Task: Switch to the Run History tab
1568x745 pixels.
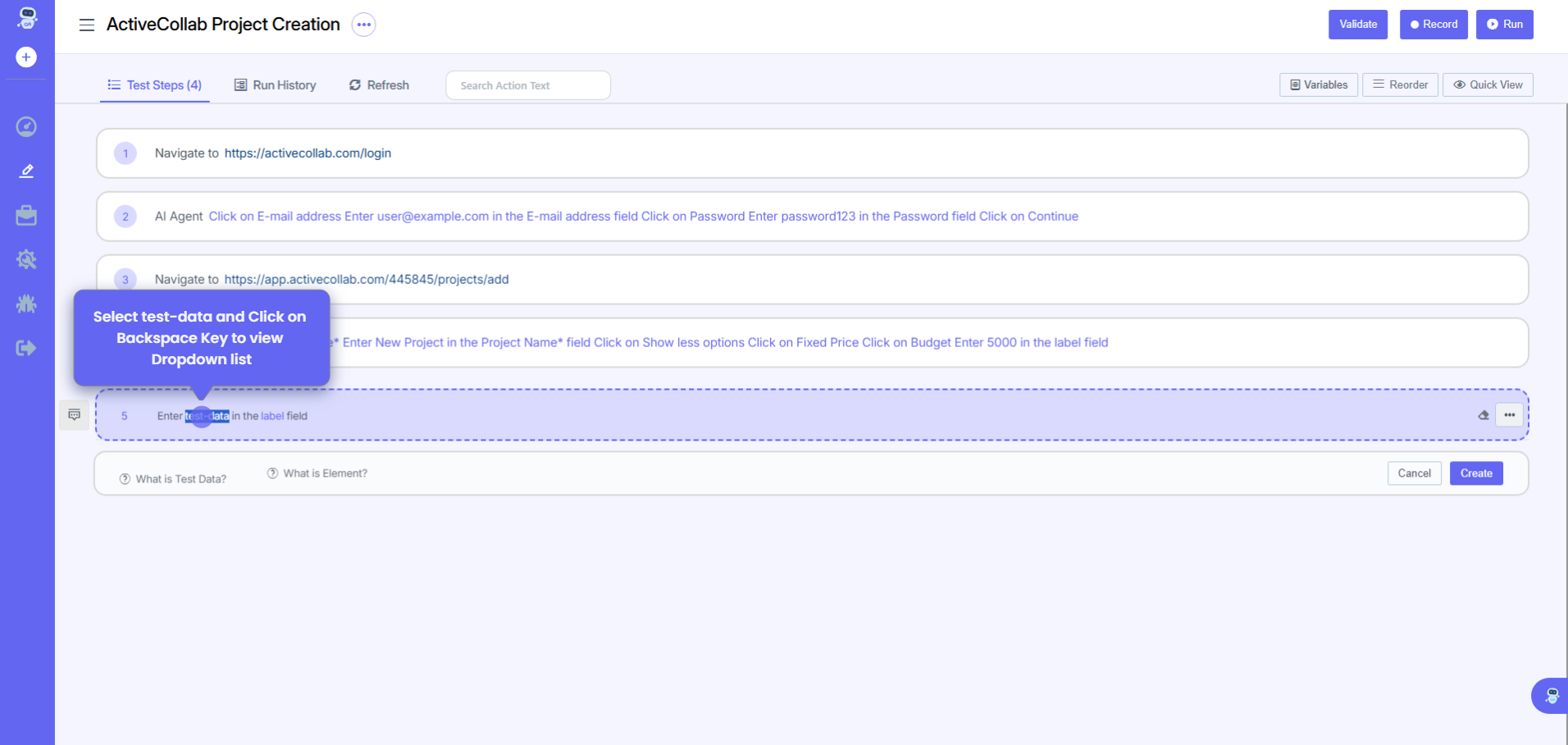Action: (x=275, y=85)
